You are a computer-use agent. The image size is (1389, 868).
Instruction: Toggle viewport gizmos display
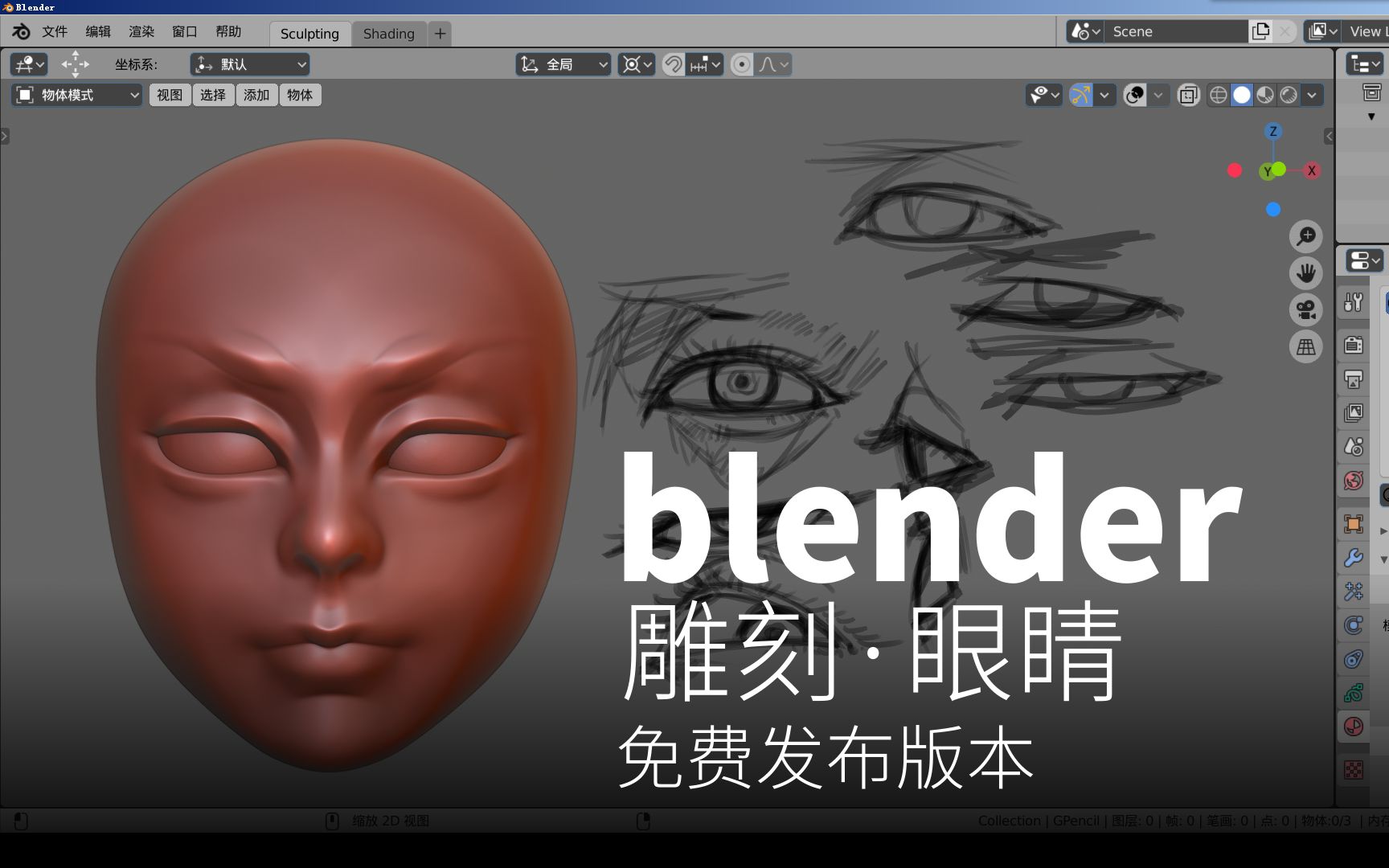1081,95
